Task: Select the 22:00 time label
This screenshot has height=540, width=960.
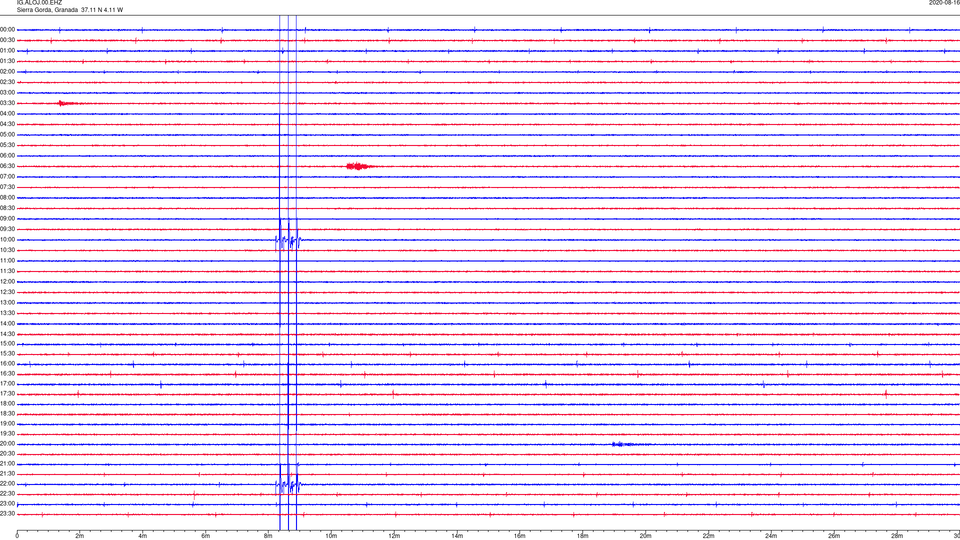Action: [x=7, y=484]
